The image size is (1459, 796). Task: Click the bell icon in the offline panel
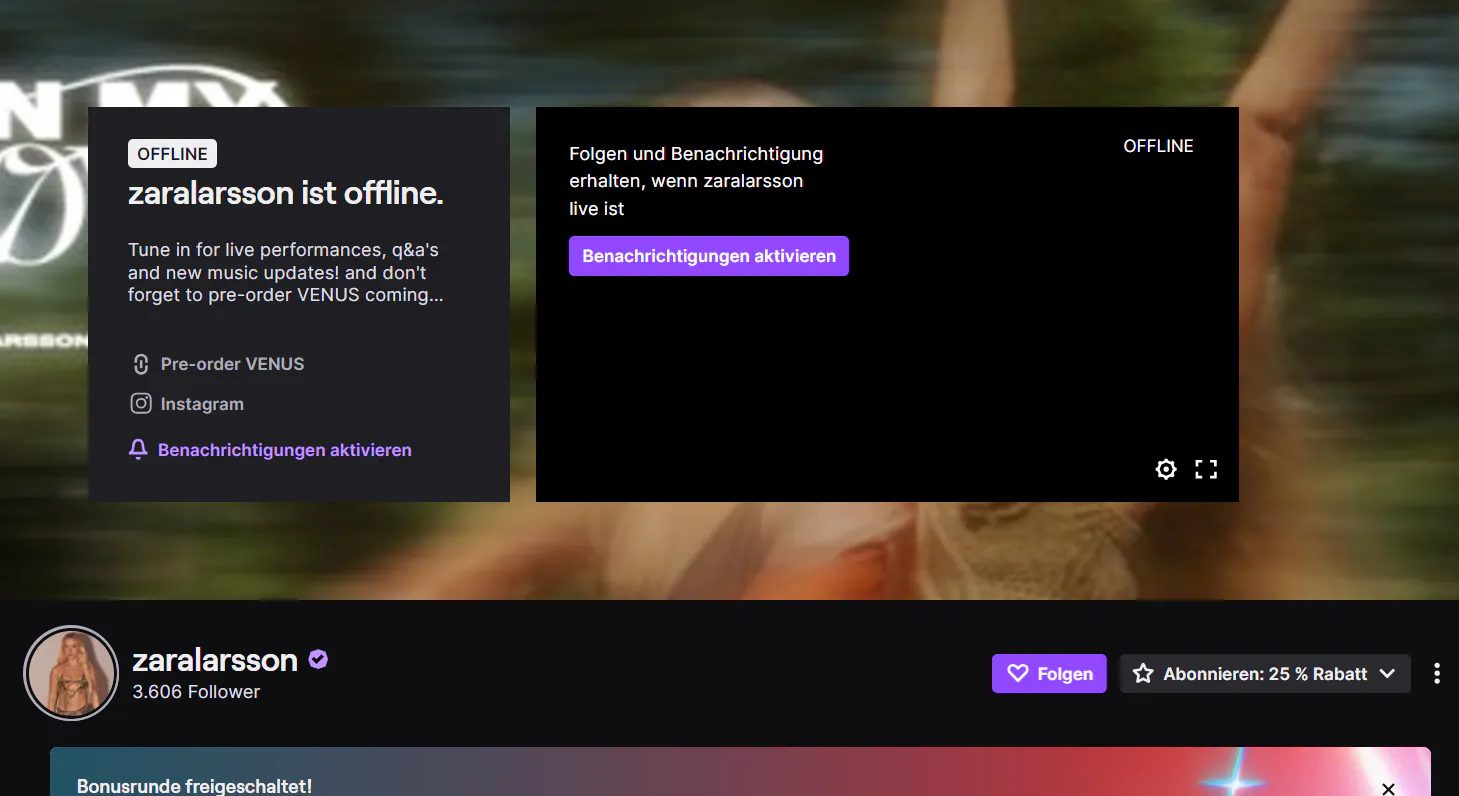click(138, 450)
